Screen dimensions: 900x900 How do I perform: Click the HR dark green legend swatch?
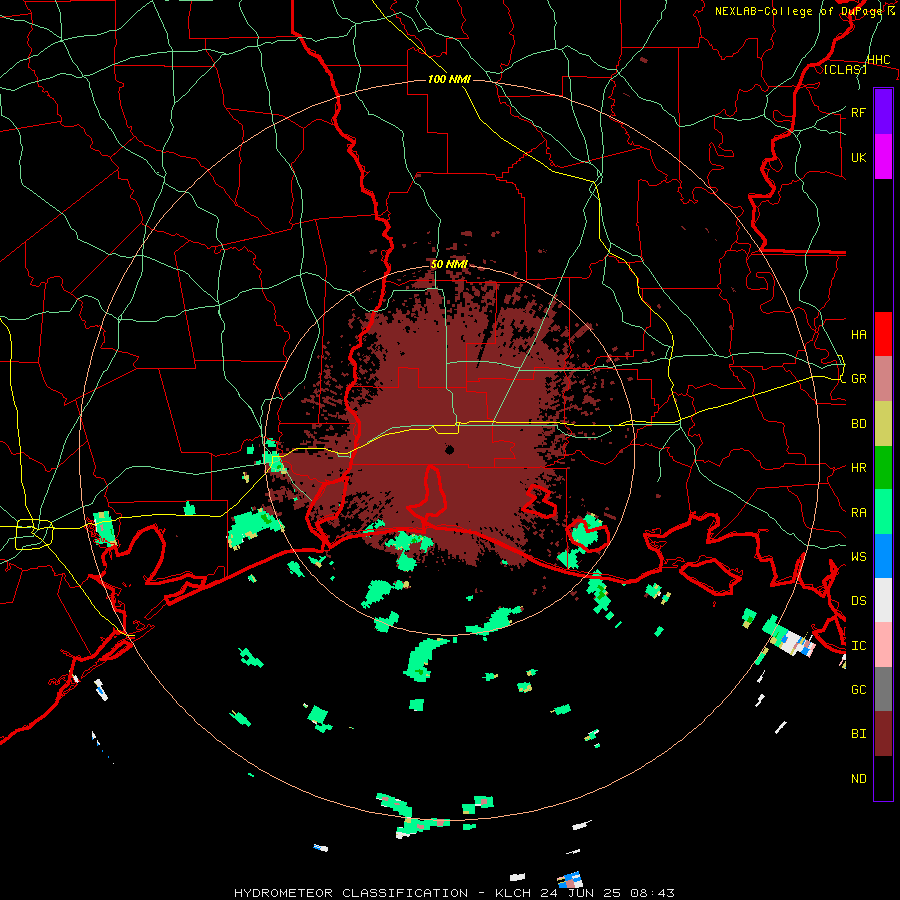[x=883, y=467]
